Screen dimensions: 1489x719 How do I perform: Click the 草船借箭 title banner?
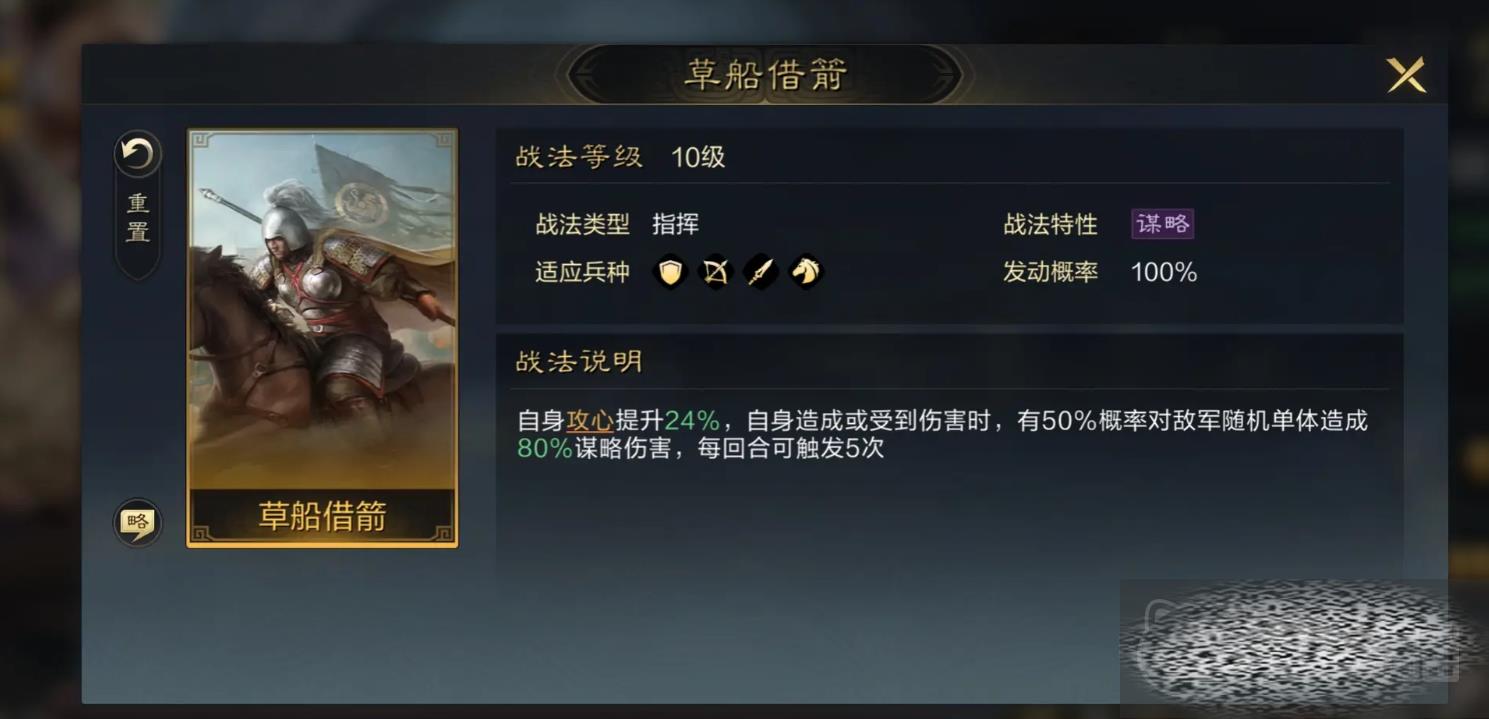765,74
